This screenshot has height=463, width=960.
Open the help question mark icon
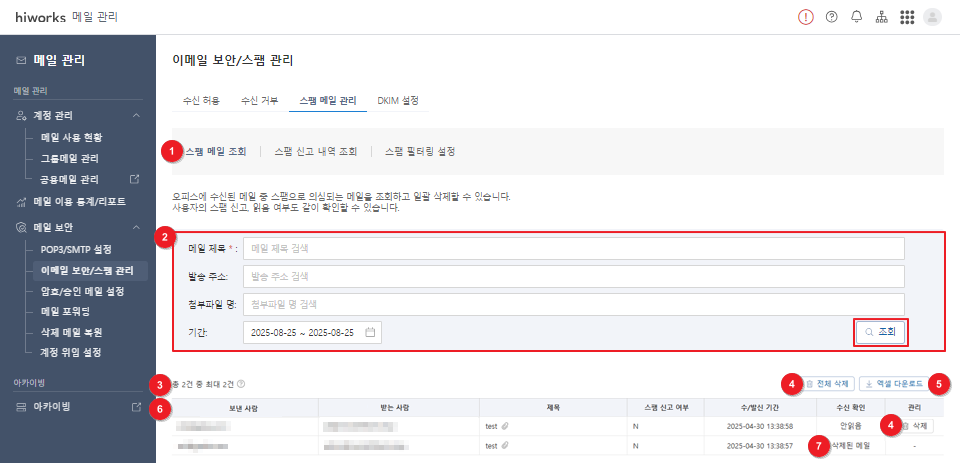pos(831,17)
